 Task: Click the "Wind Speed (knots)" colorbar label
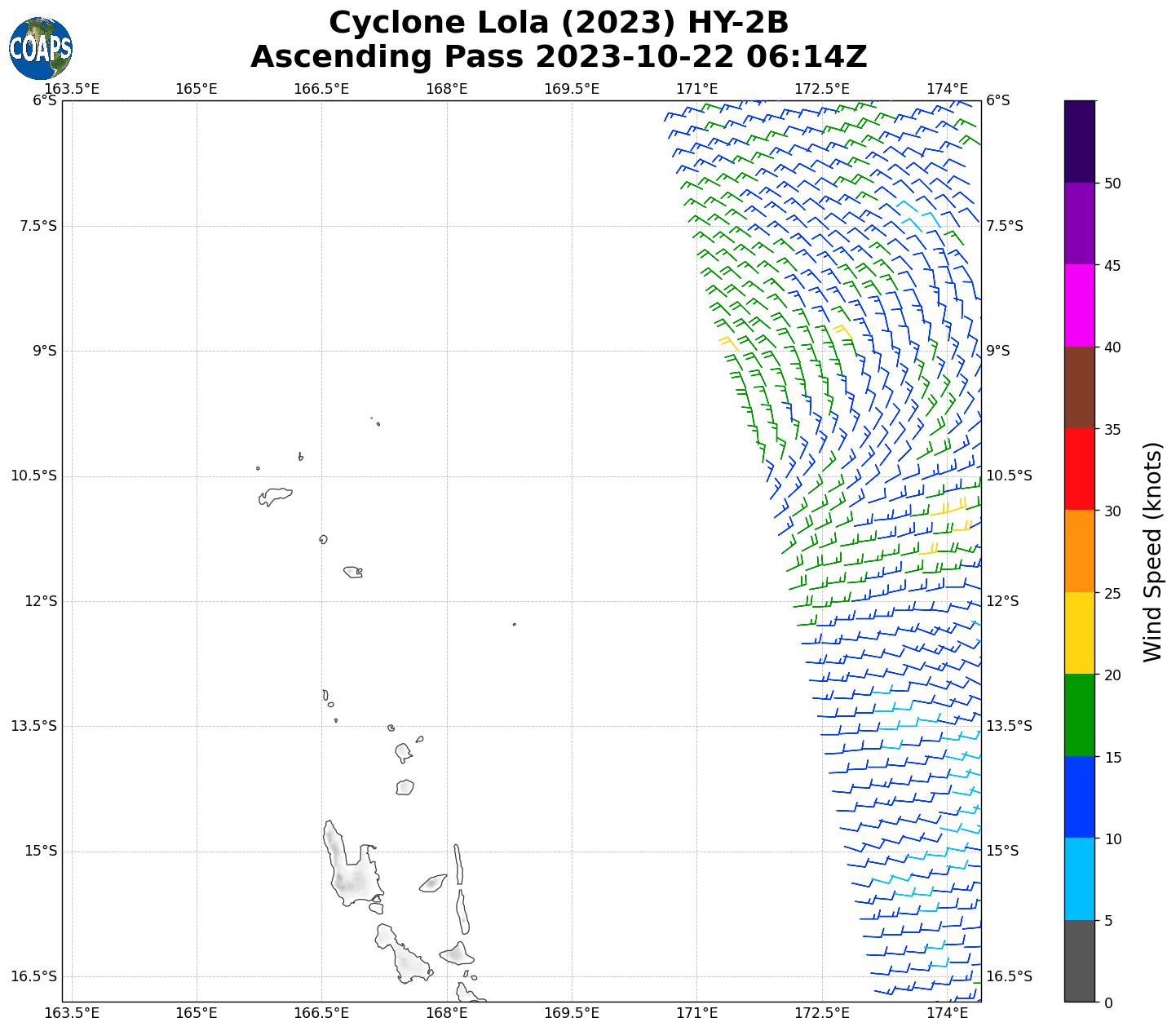(x=1152, y=551)
